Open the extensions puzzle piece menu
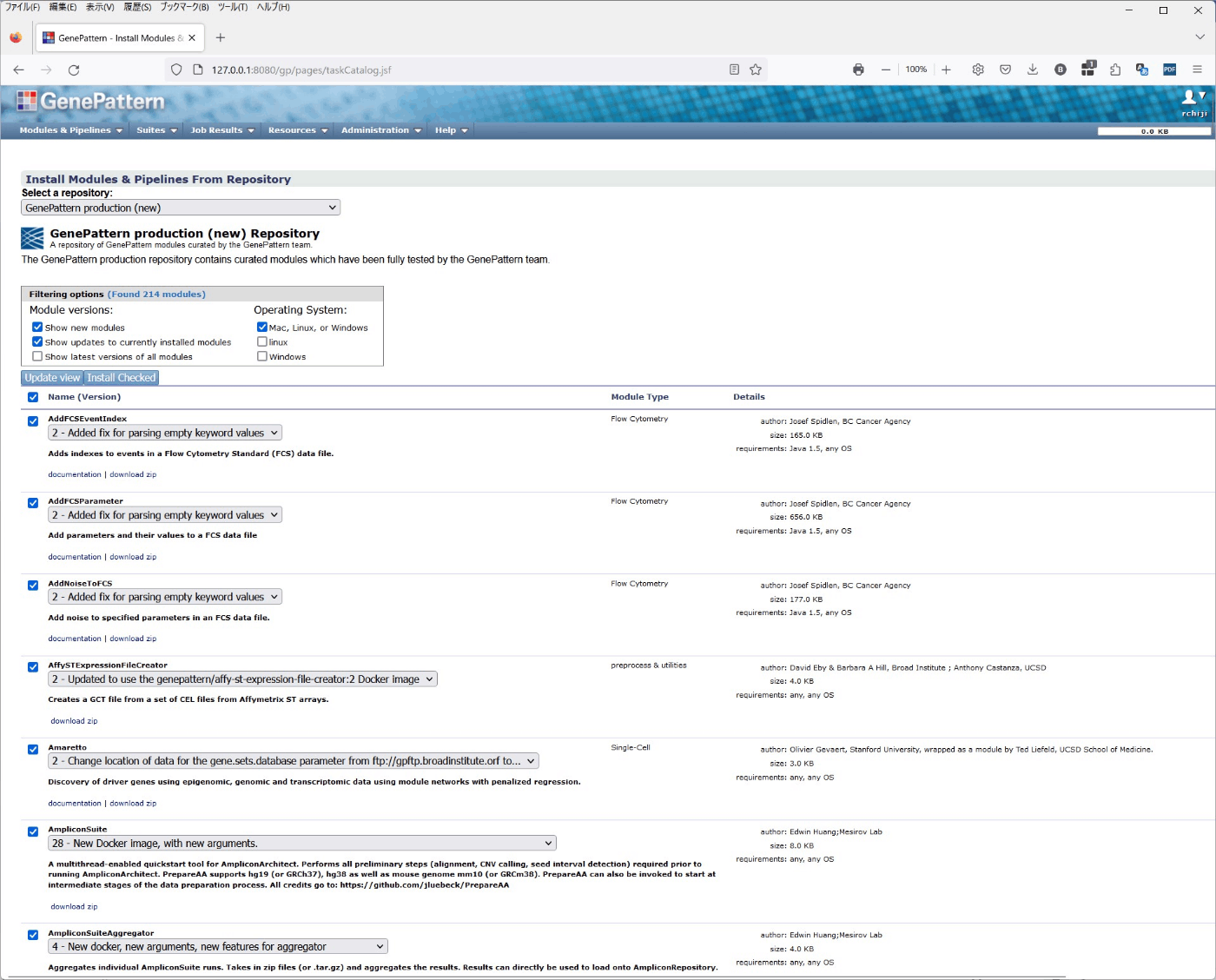Screen dimensions: 1216x980 (1115, 70)
